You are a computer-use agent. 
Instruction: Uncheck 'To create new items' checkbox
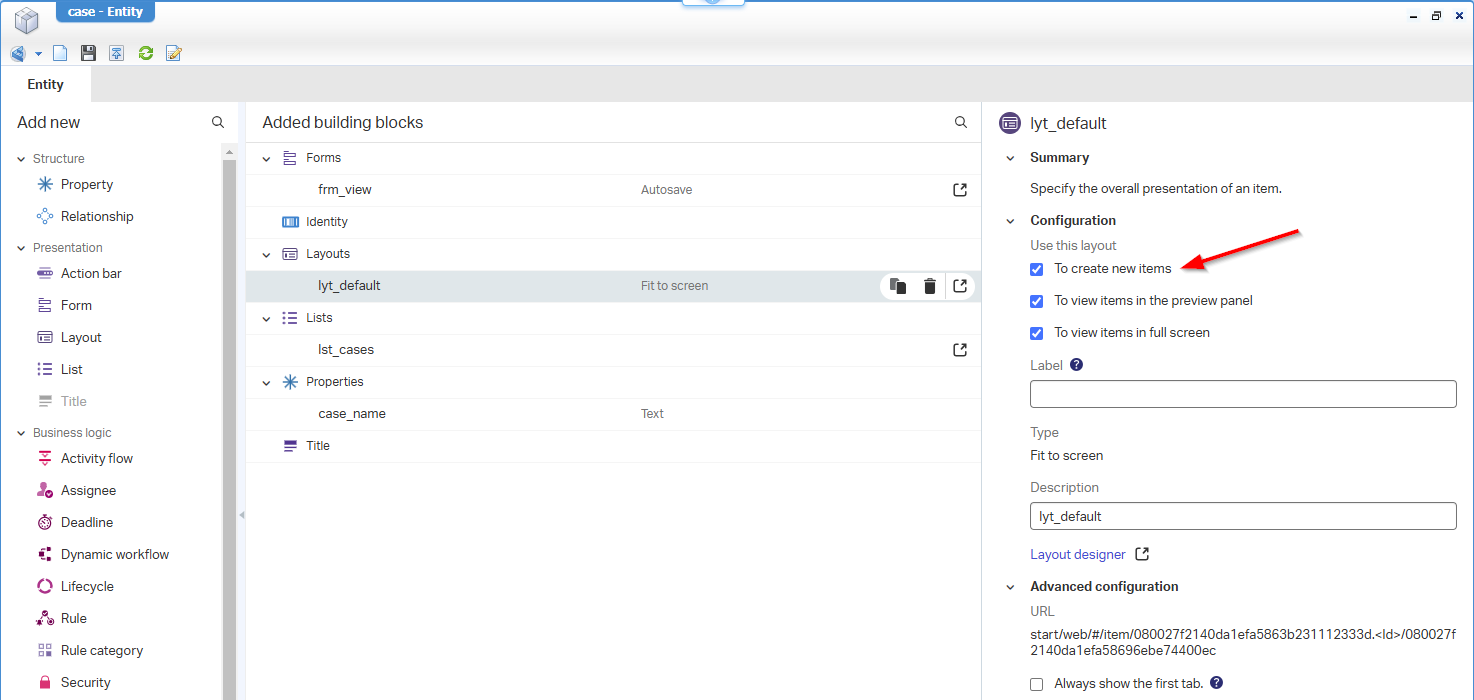(x=1037, y=269)
